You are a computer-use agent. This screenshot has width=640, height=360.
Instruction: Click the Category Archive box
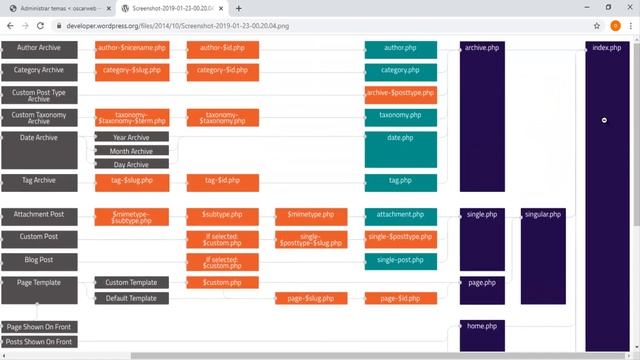pos(39,72)
